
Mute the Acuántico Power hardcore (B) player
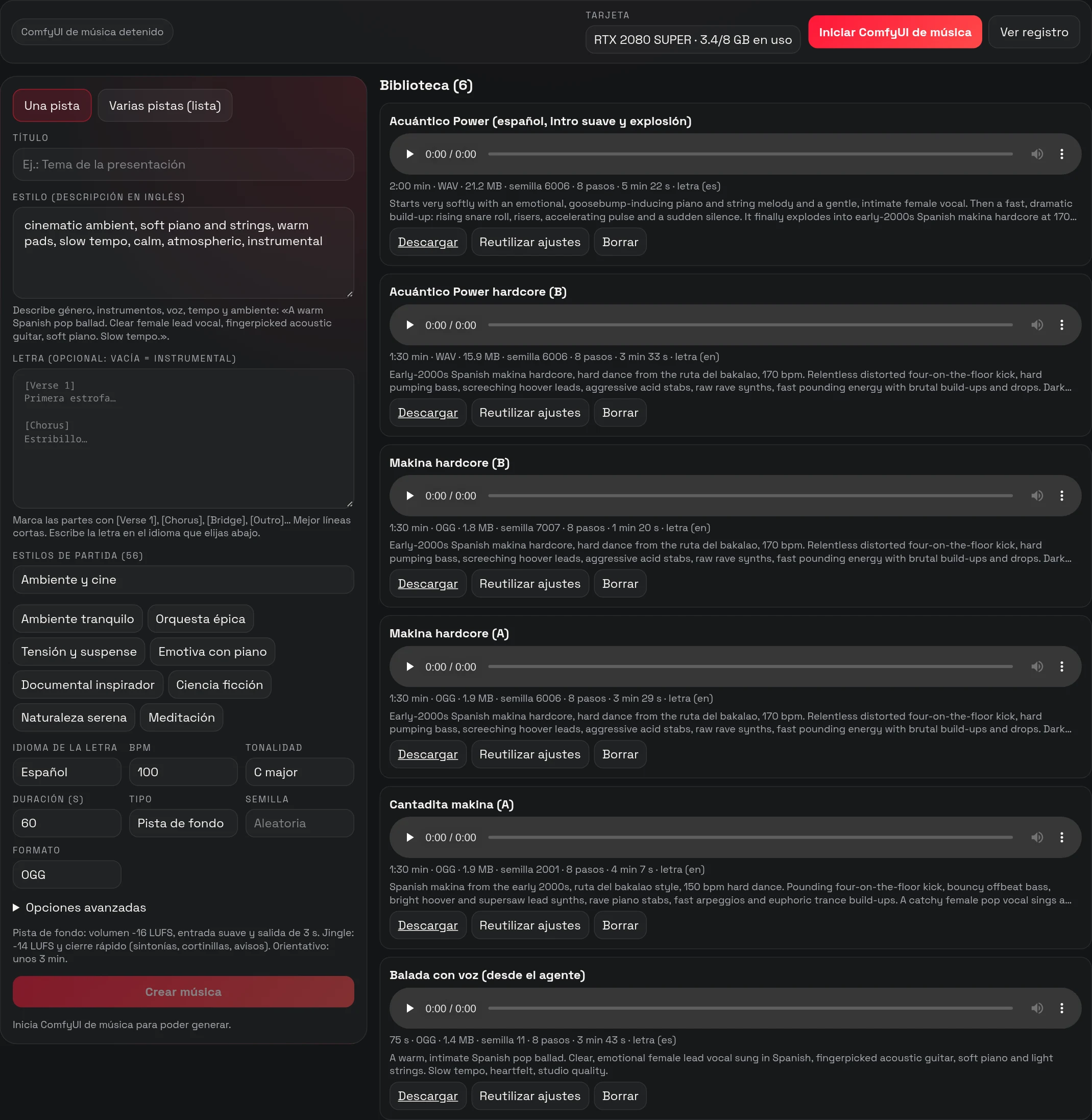[1037, 325]
